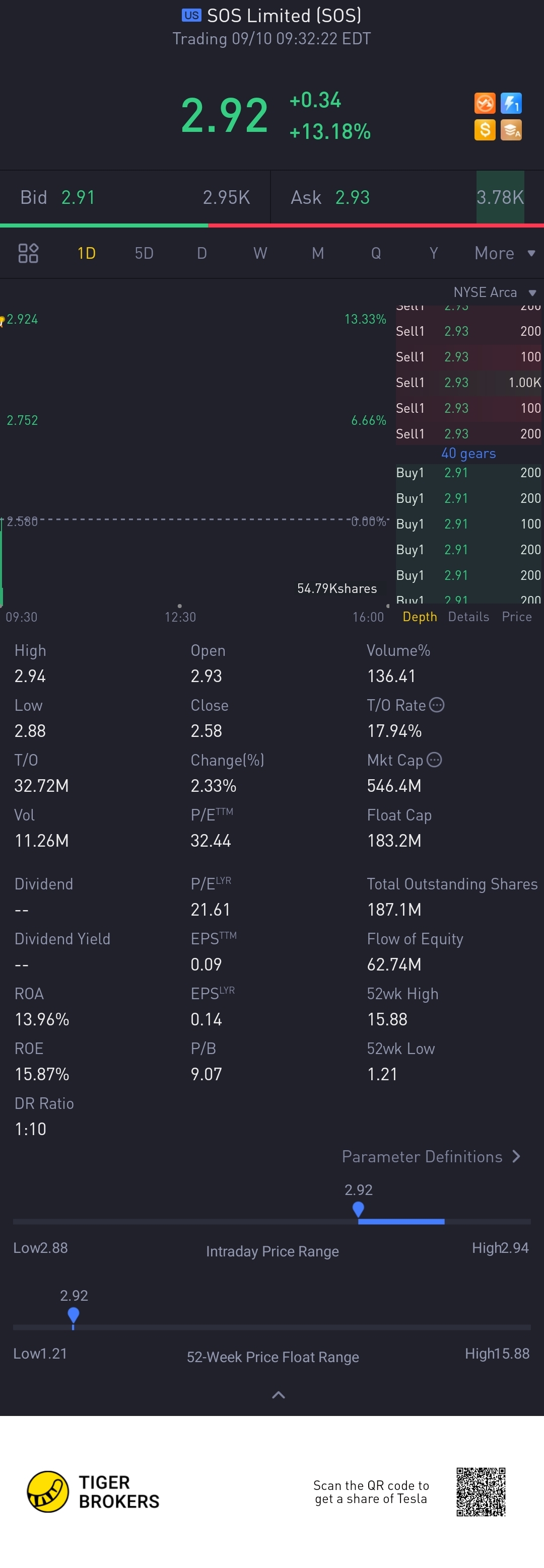Image resolution: width=544 pixels, height=1568 pixels.
Task: Tap the 52-Week Price Float Range marker
Action: (x=73, y=1315)
